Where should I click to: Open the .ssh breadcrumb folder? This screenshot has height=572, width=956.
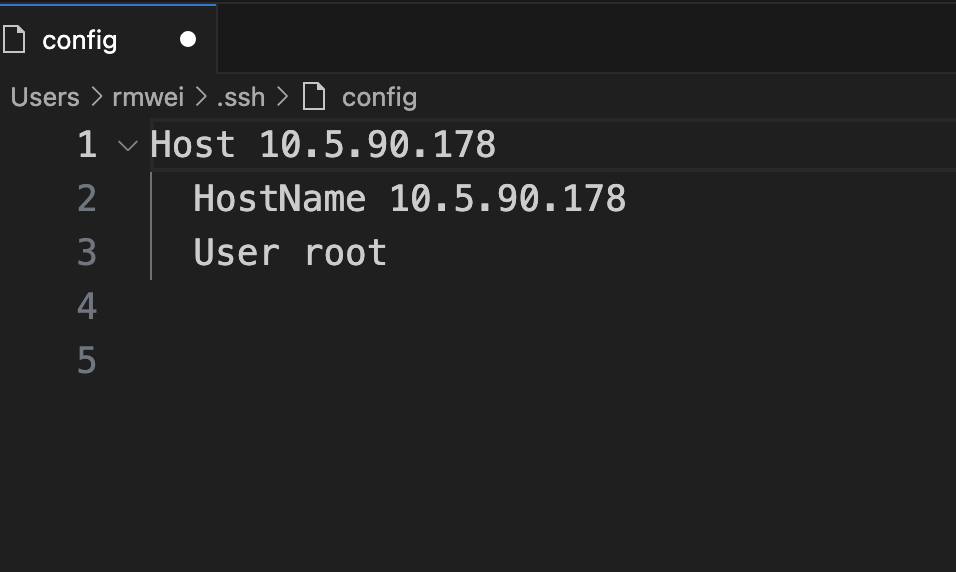click(x=241, y=97)
